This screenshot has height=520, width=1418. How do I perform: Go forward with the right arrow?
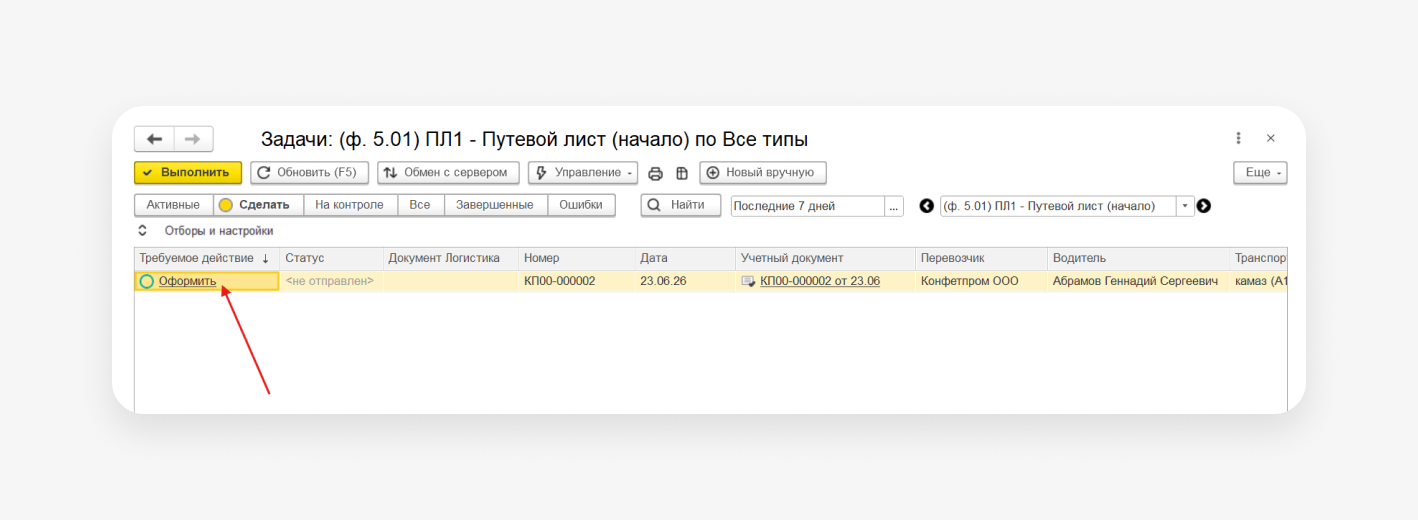194,139
